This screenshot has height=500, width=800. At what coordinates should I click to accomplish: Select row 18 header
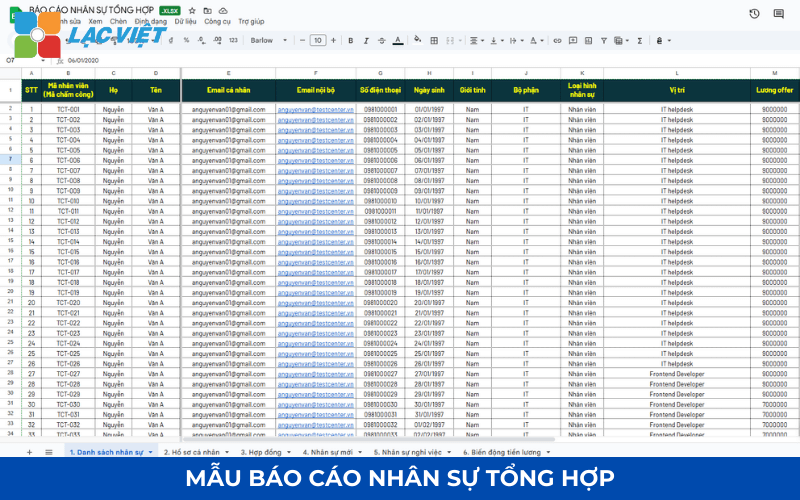click(10, 271)
